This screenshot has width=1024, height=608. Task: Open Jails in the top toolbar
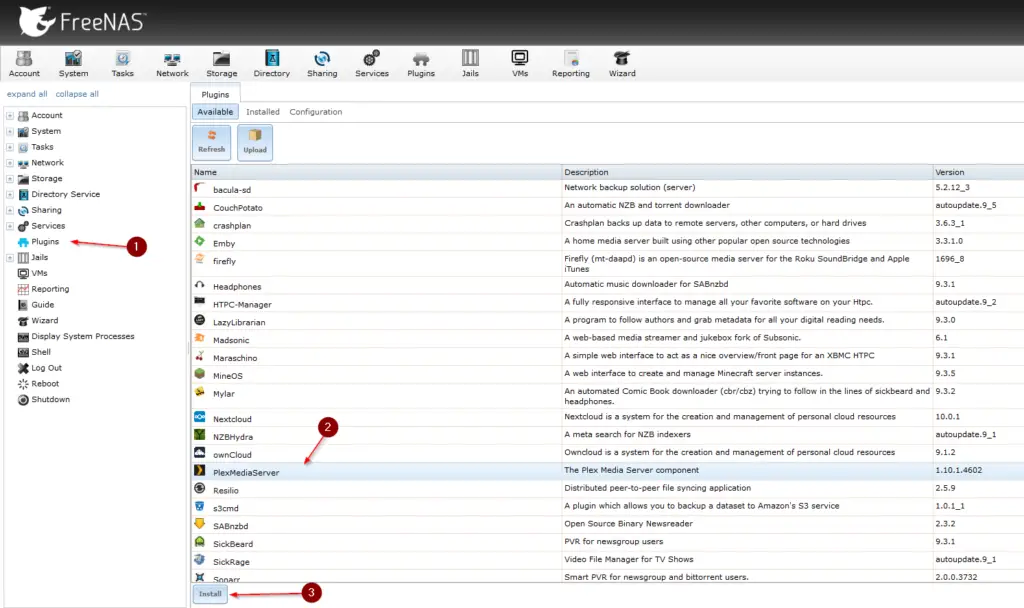(470, 64)
